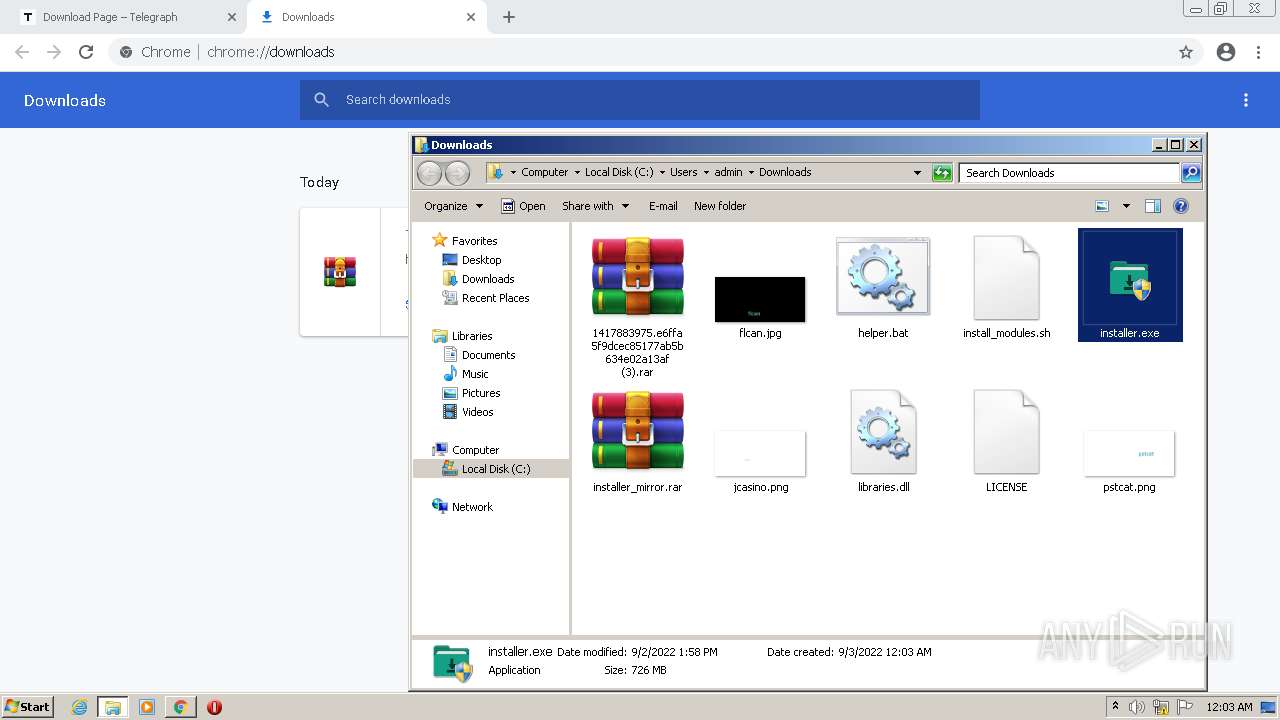The width and height of the screenshot is (1280, 720).
Task: Show hidden tray icons arrow
Action: [1115, 707]
